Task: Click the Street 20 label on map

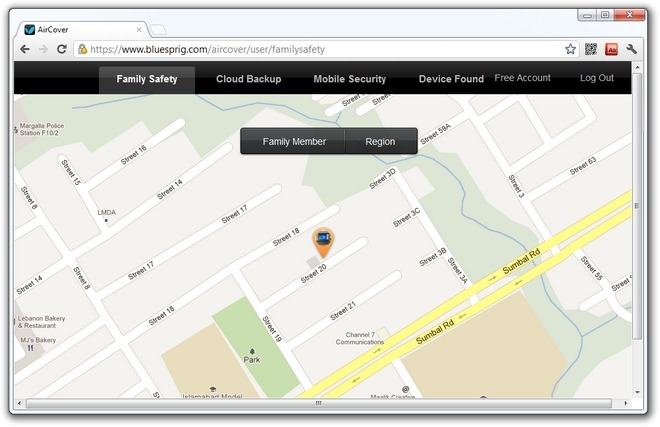Action: point(314,274)
